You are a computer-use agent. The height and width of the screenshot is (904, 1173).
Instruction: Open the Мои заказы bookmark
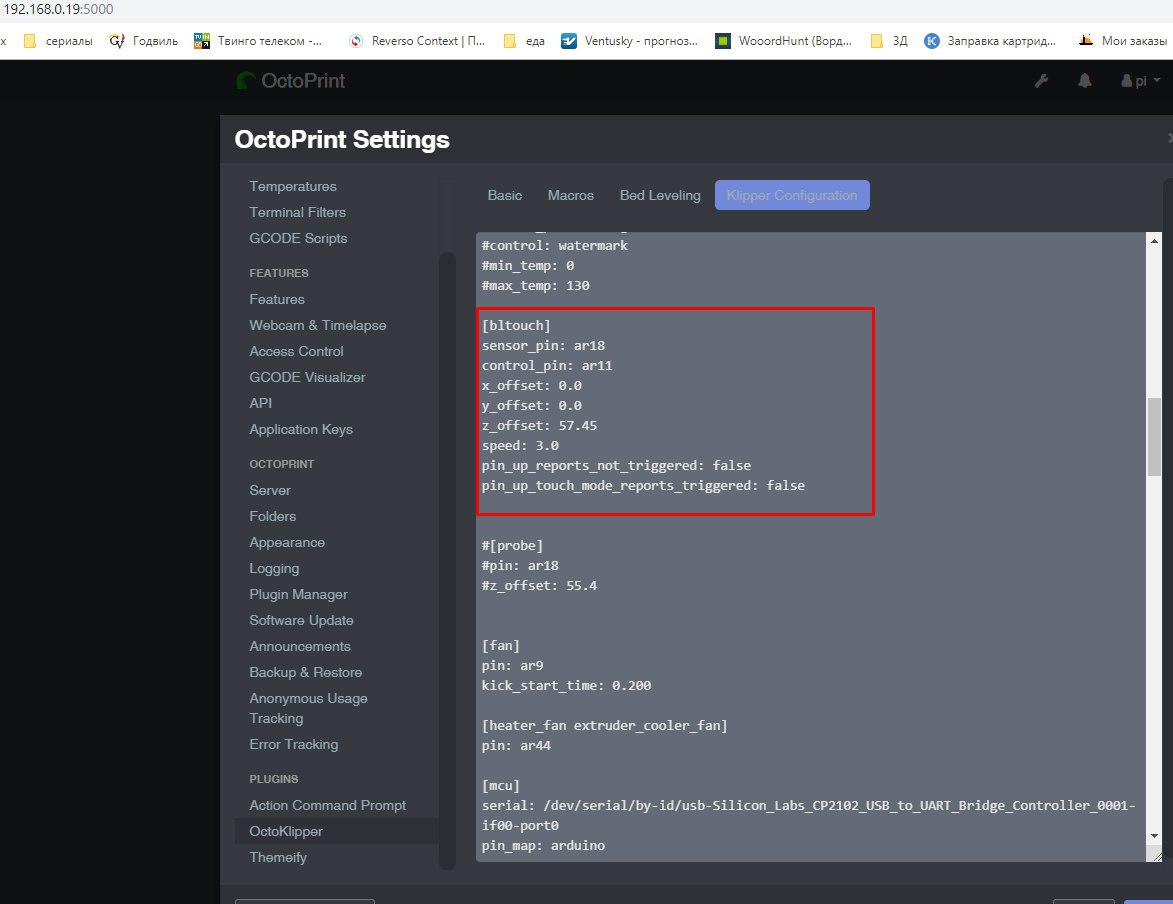click(x=1122, y=40)
